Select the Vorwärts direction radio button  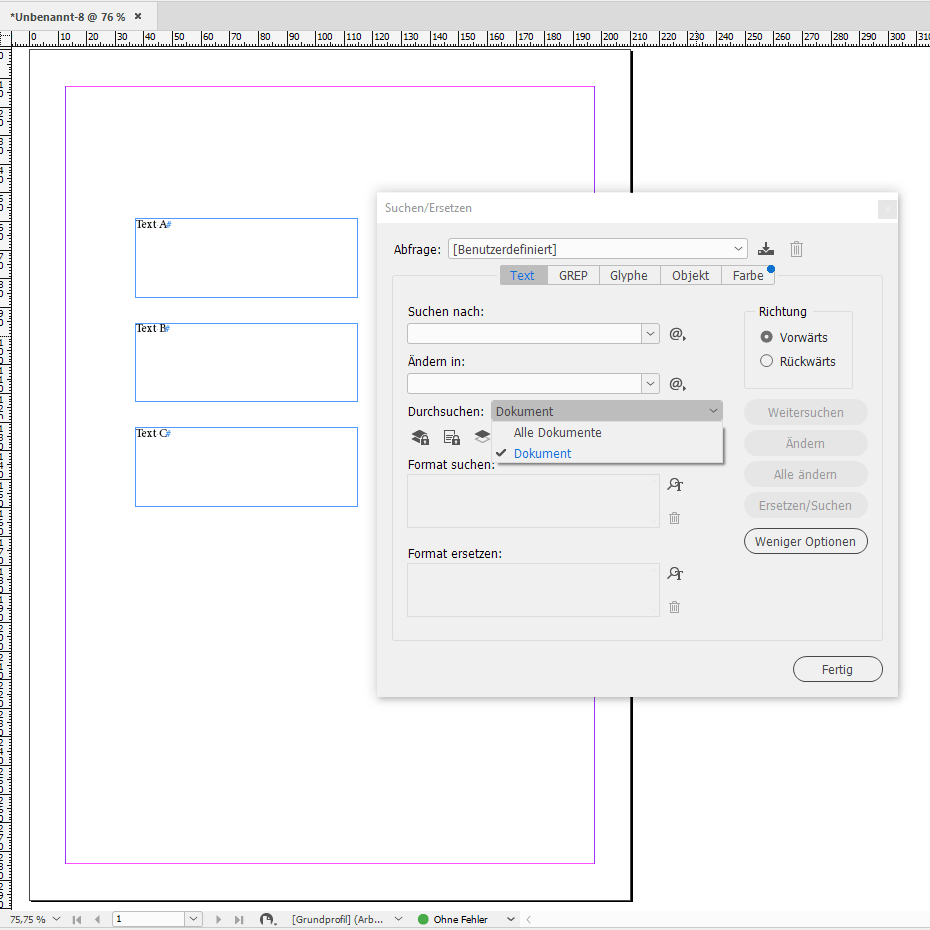point(766,337)
